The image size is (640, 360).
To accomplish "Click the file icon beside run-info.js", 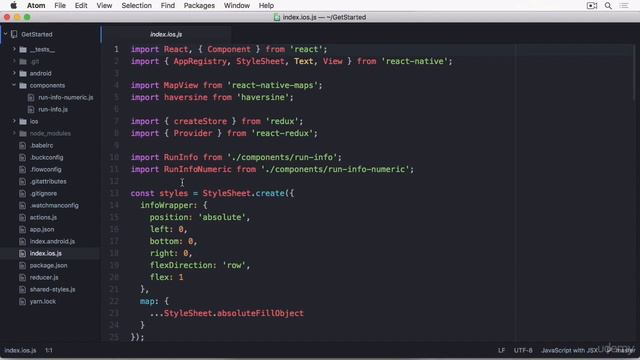I will [31, 110].
